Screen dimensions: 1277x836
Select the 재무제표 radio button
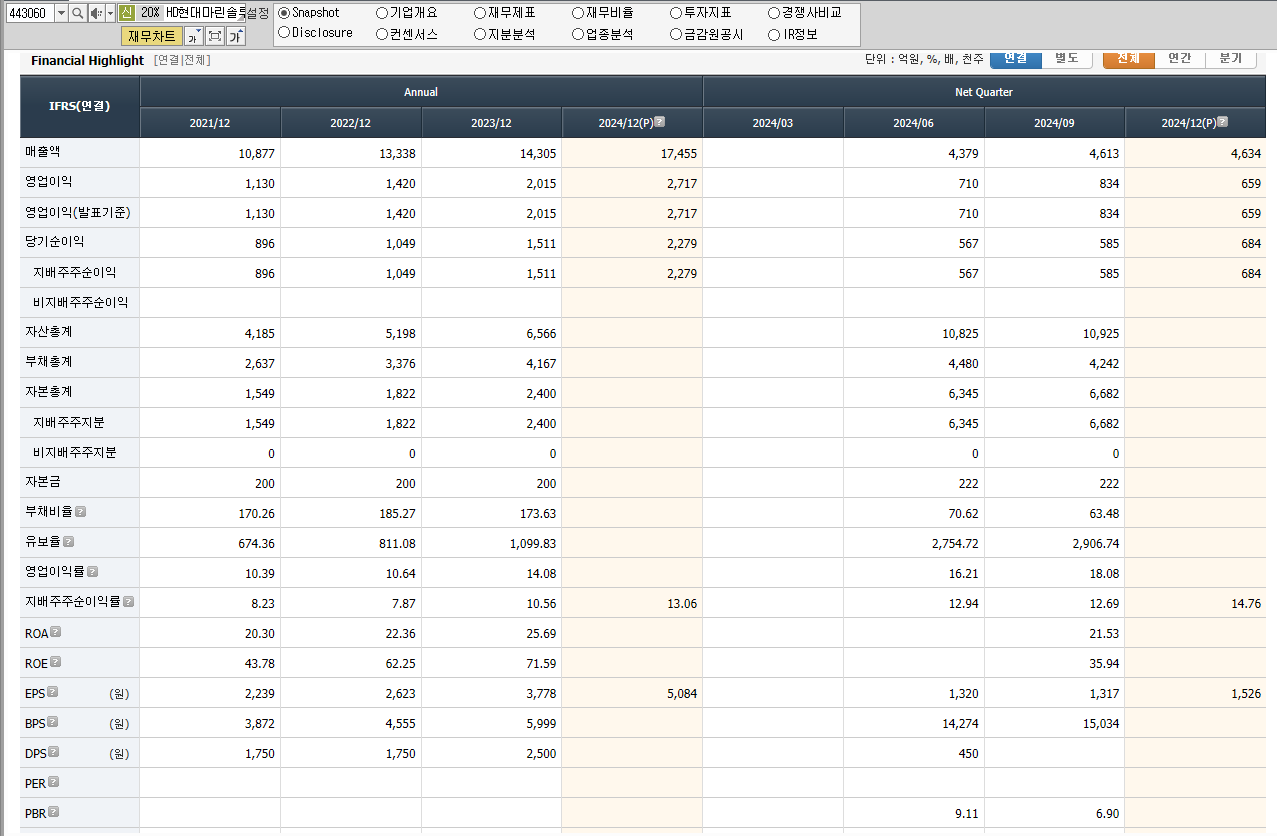tap(480, 13)
